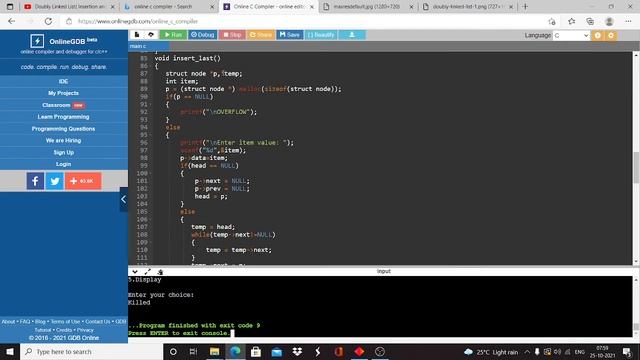Stop the running program

[232, 35]
